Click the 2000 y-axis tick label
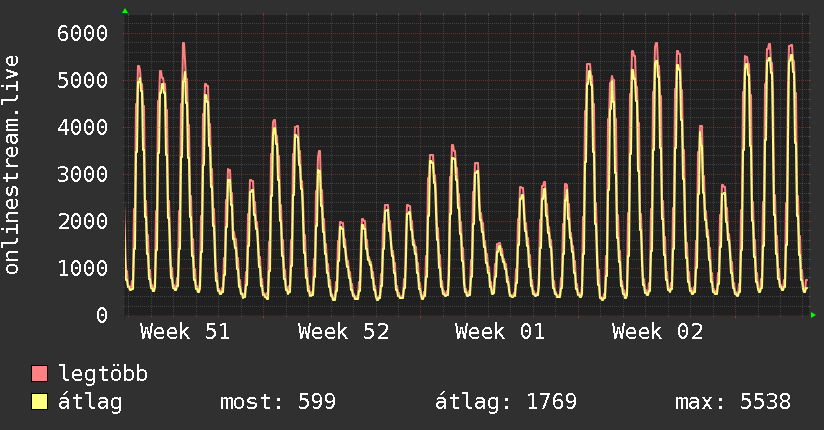824x430 pixels. pyautogui.click(x=83, y=221)
